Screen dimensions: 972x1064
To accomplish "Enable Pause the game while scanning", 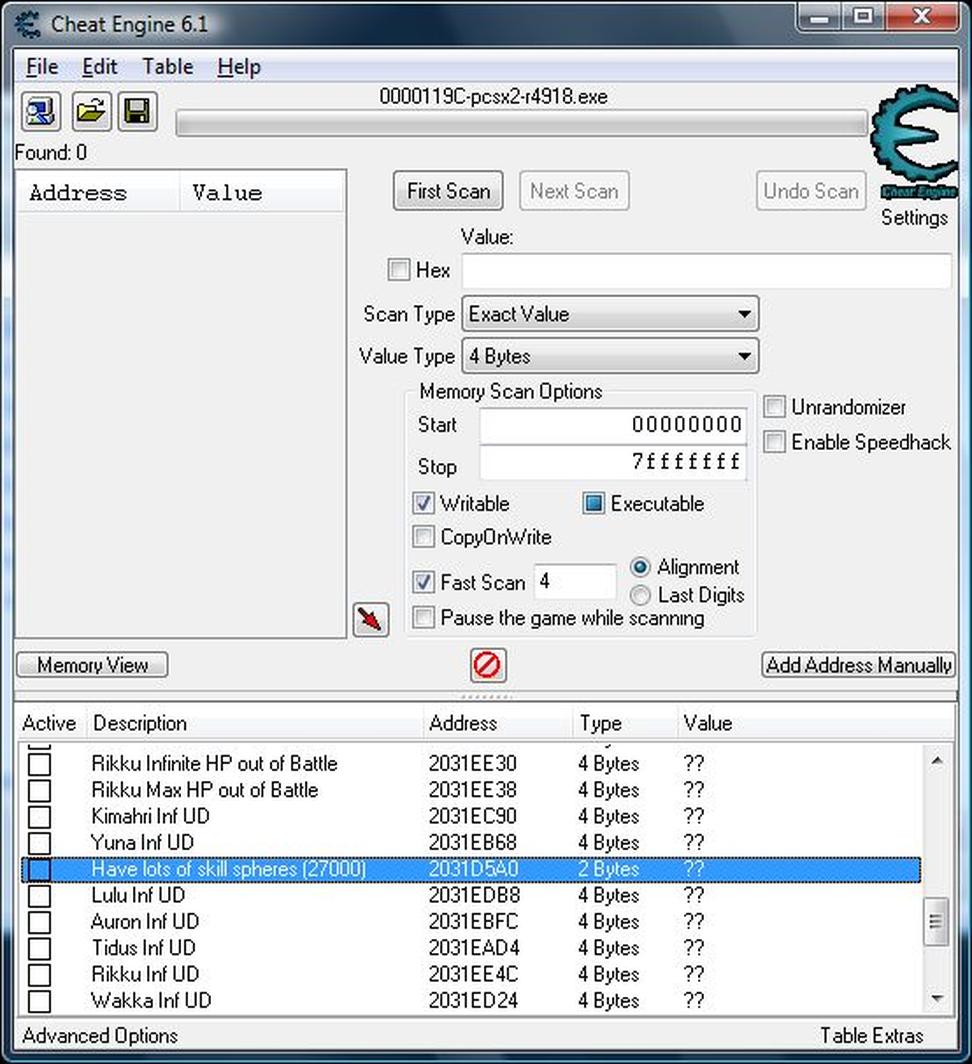I will coord(424,618).
